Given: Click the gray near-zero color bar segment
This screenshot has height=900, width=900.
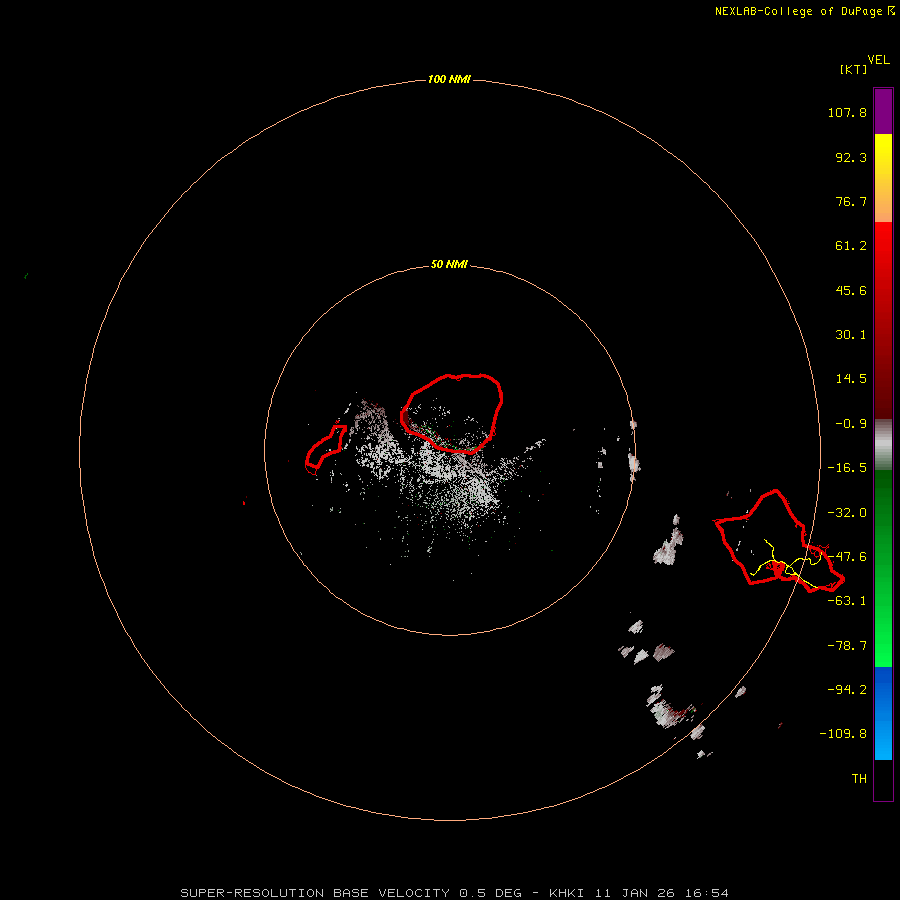Looking at the screenshot, I should click(x=883, y=445).
